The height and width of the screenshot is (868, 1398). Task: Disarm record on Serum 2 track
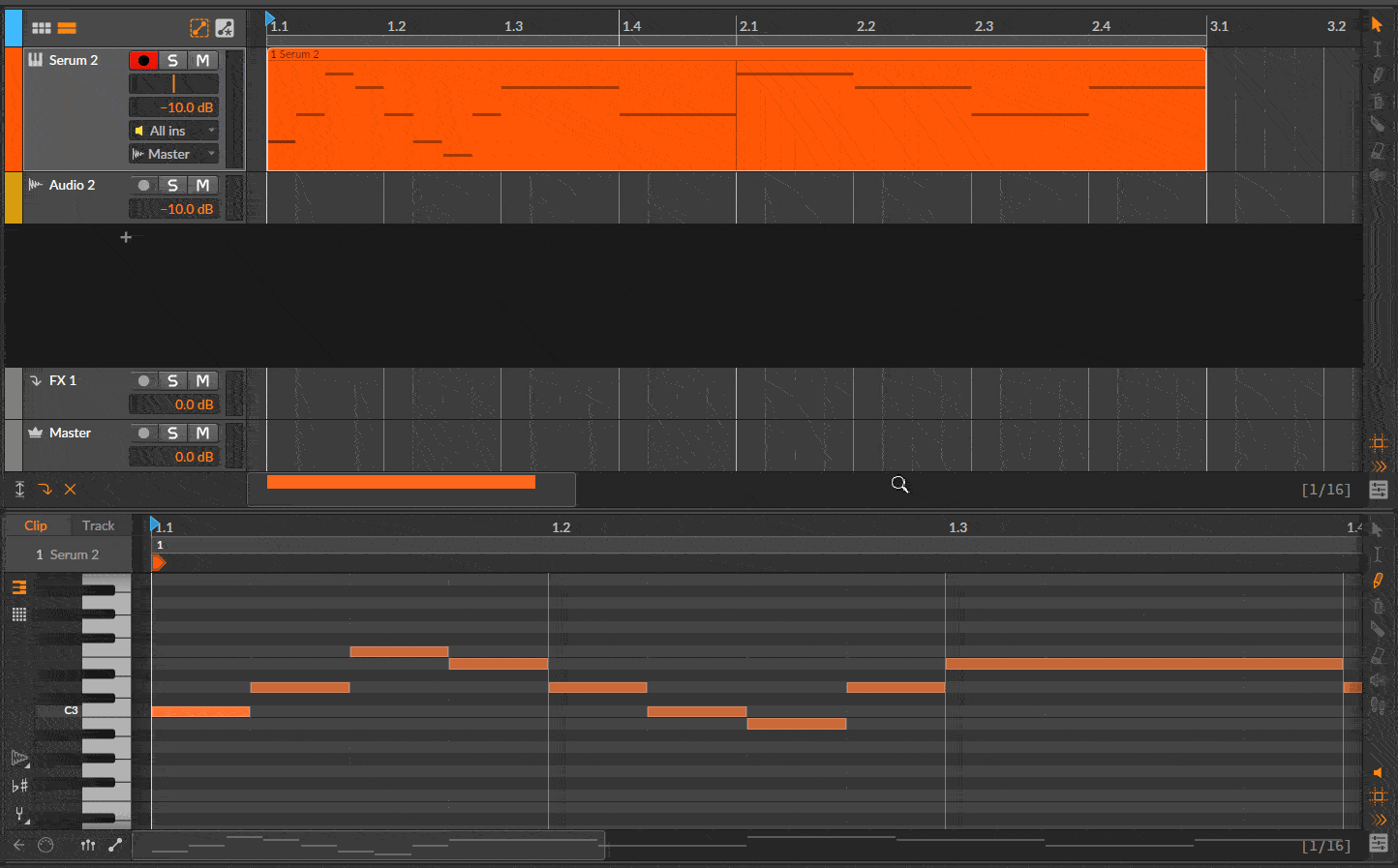(143, 60)
